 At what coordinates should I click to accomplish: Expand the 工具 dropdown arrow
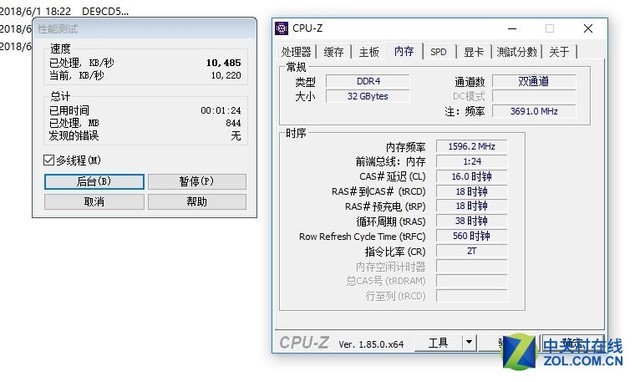469,343
